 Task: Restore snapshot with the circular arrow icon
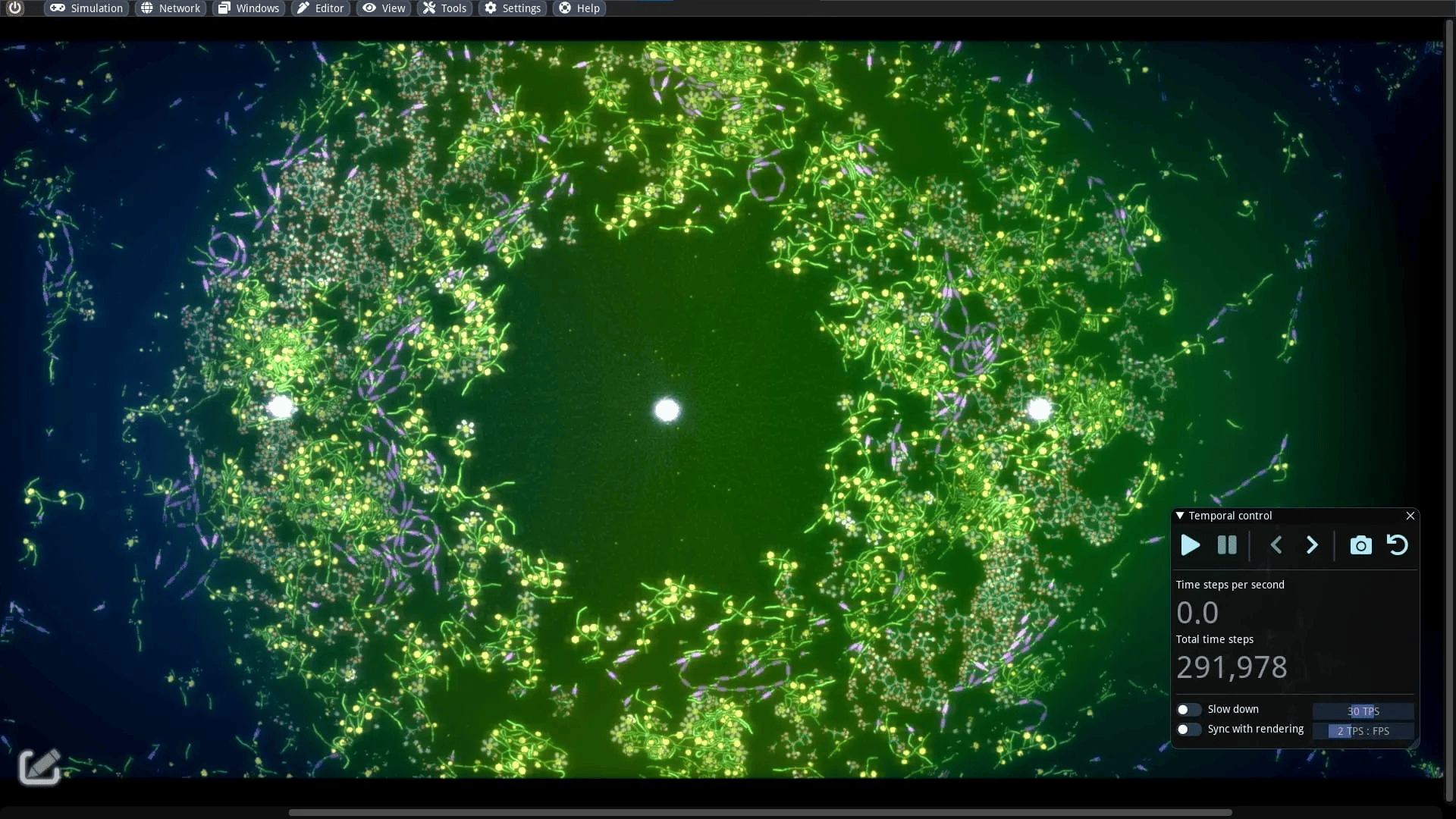[1397, 545]
